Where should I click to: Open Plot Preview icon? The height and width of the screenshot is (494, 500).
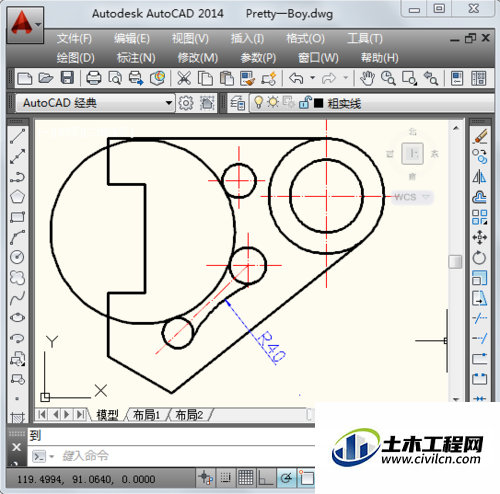[x=115, y=79]
